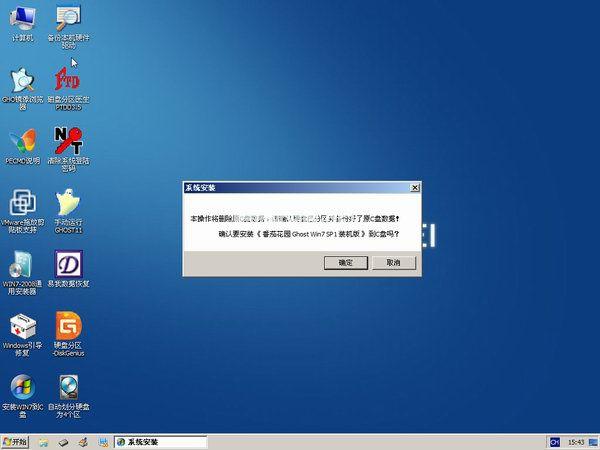600x450 pixels.
Task: Click the 15:43 clock in tray
Action: 576,443
